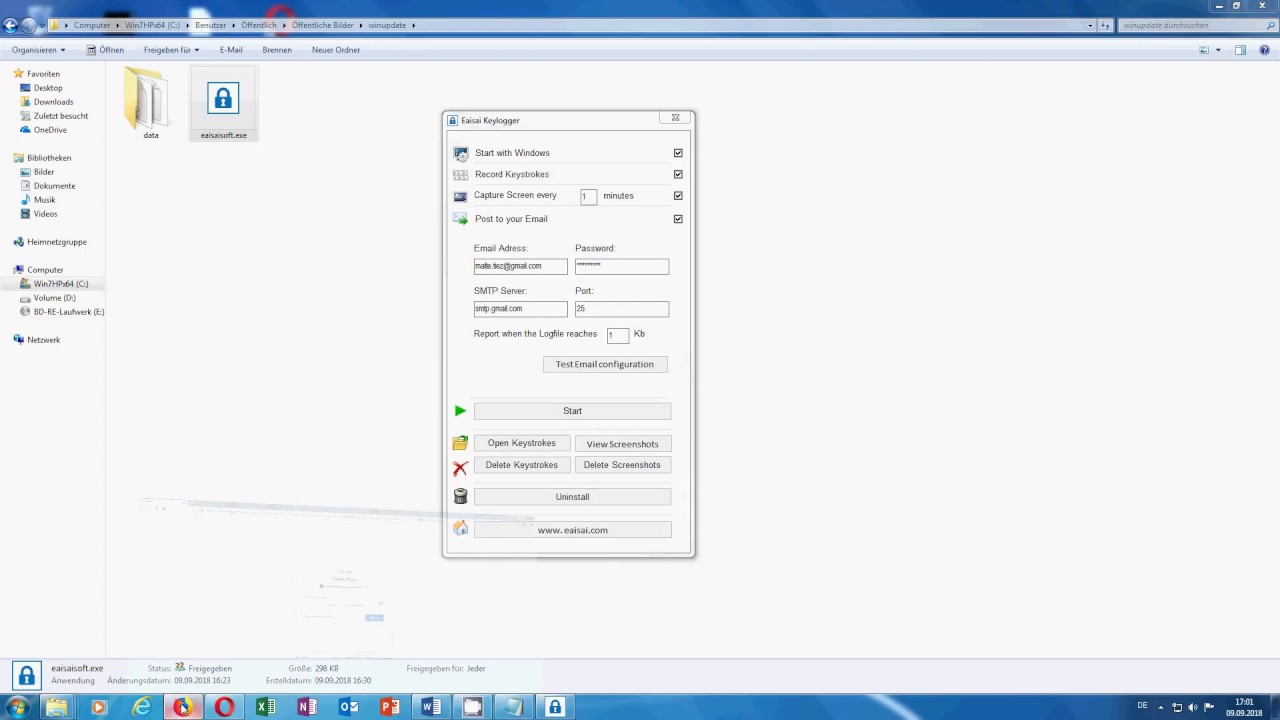This screenshot has height=720, width=1280.
Task: Select OneDrive in the navigation pane
Action: 50,130
